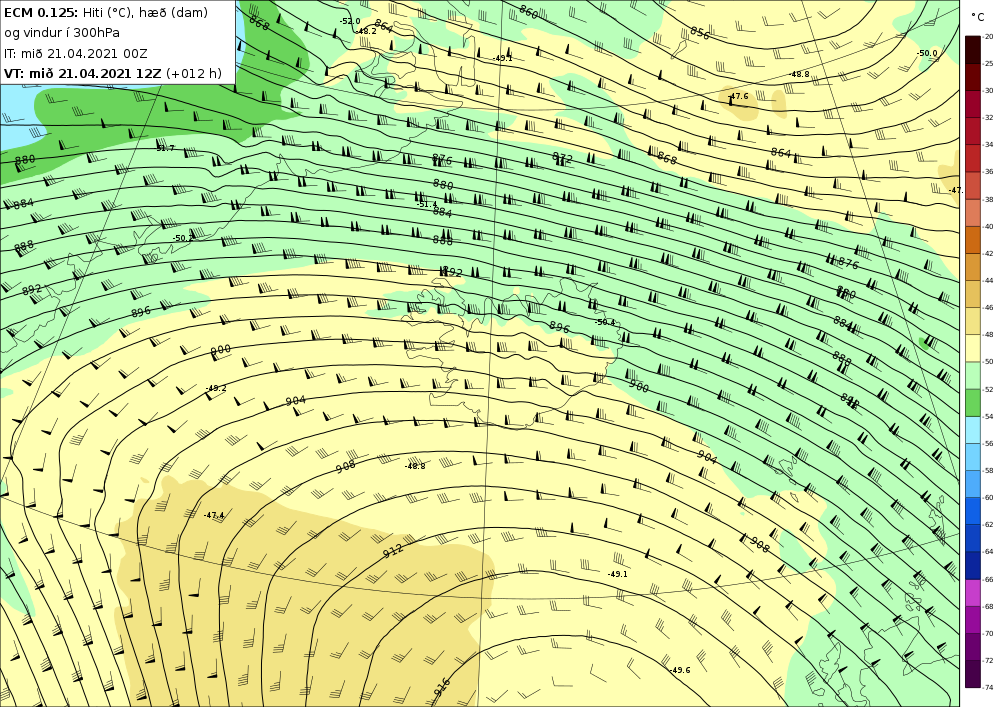
Task: Click the temperature value '-51.4'
Action: (x=427, y=205)
